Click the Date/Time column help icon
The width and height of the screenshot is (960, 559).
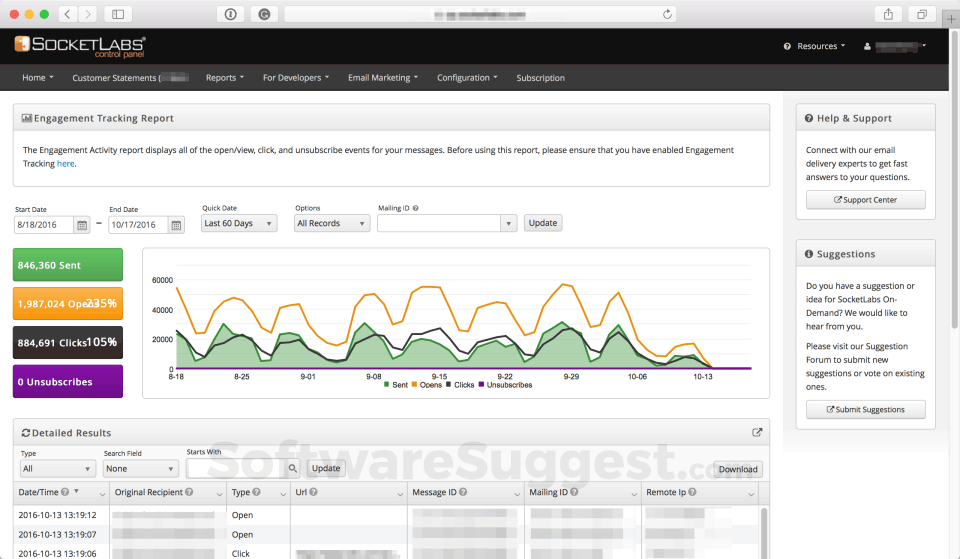(66, 492)
